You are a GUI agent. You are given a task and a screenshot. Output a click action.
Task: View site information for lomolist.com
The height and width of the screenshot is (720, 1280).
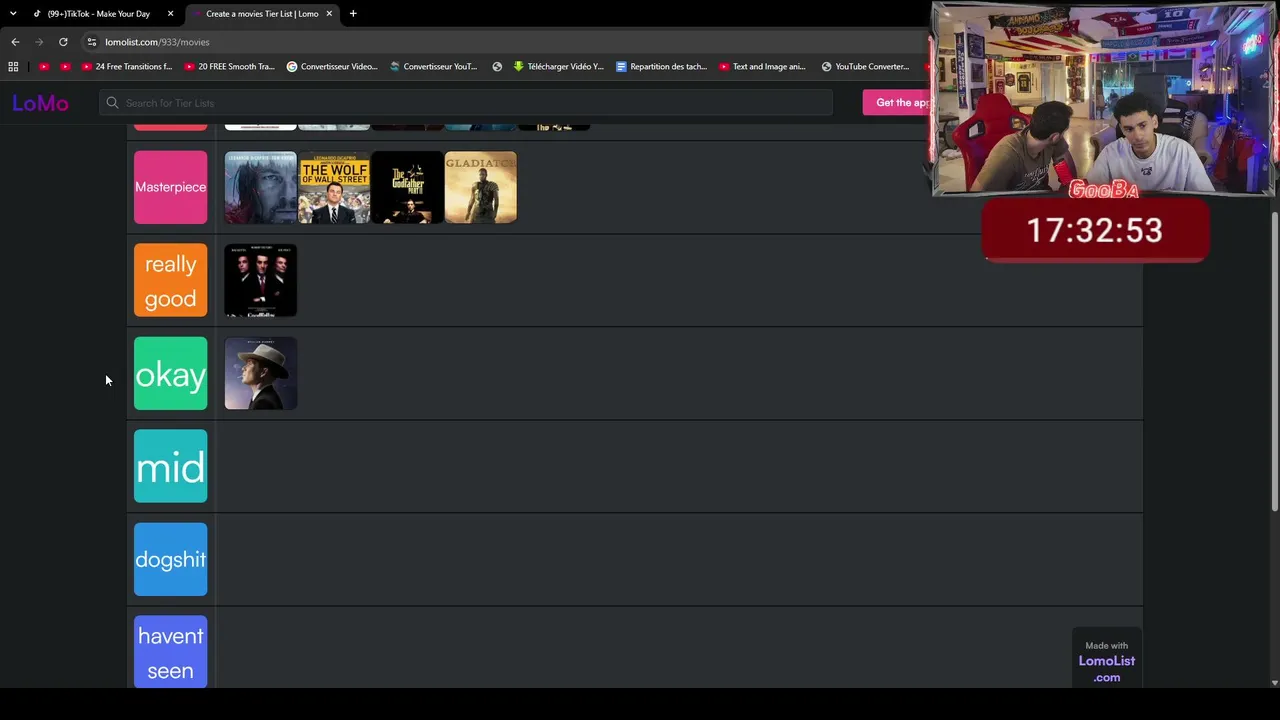(91, 42)
